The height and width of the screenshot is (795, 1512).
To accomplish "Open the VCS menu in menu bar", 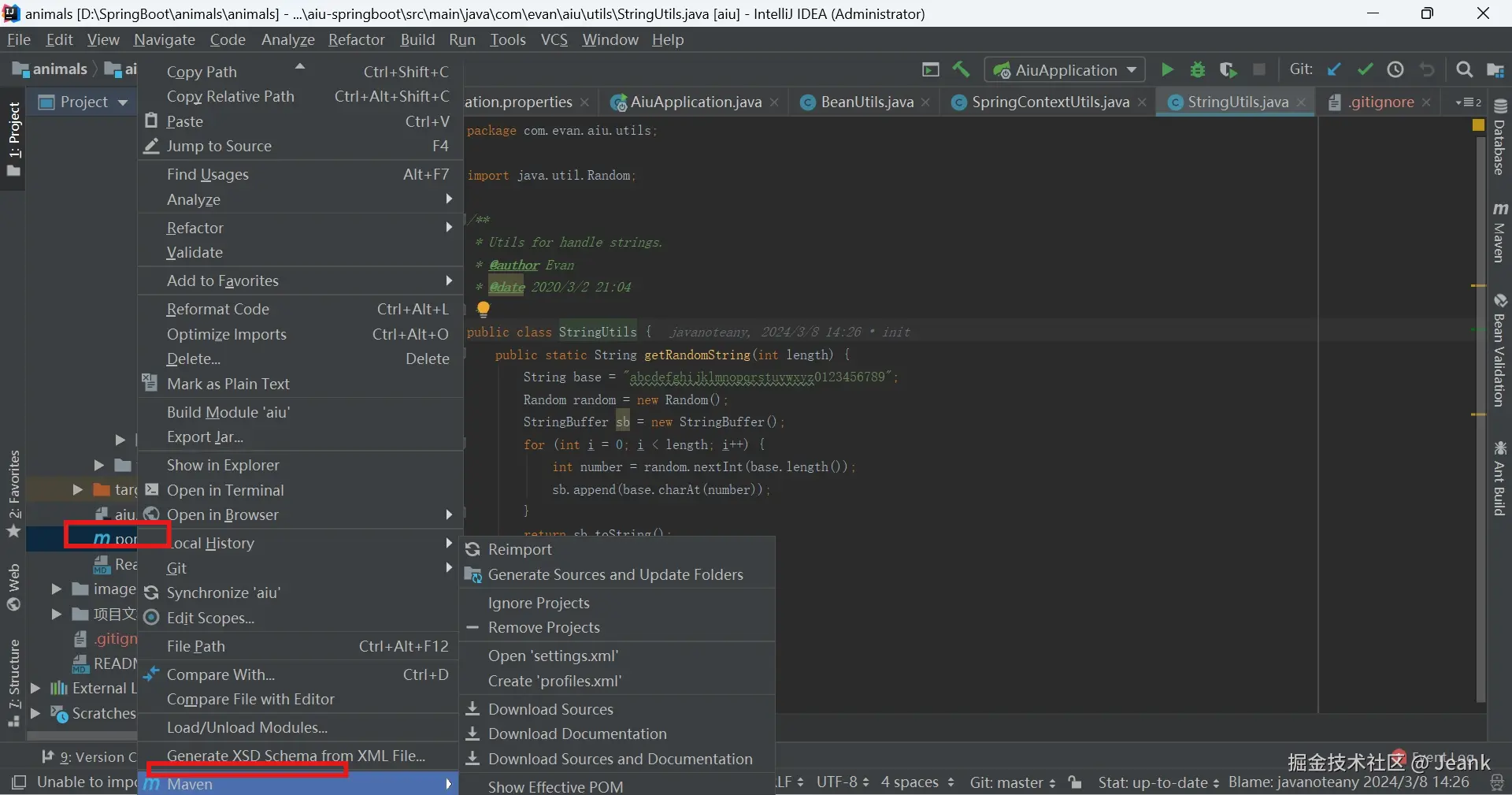I will [x=554, y=39].
